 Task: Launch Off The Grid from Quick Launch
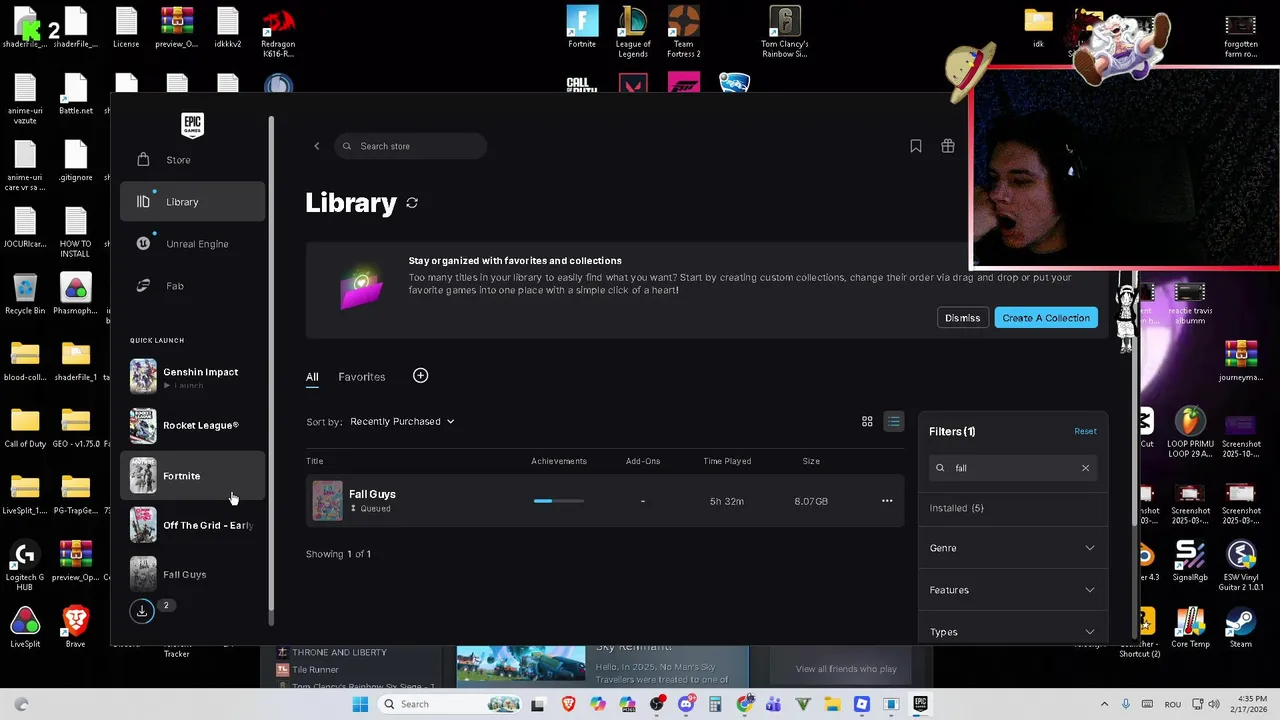coord(192,525)
